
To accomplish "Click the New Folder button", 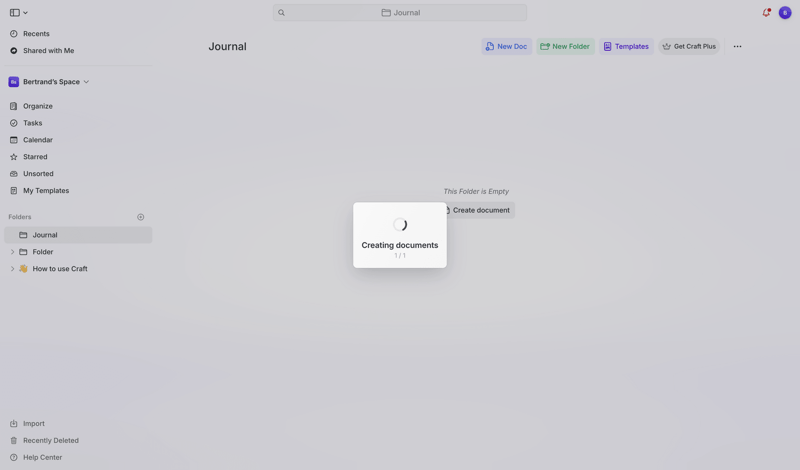I will (x=565, y=47).
